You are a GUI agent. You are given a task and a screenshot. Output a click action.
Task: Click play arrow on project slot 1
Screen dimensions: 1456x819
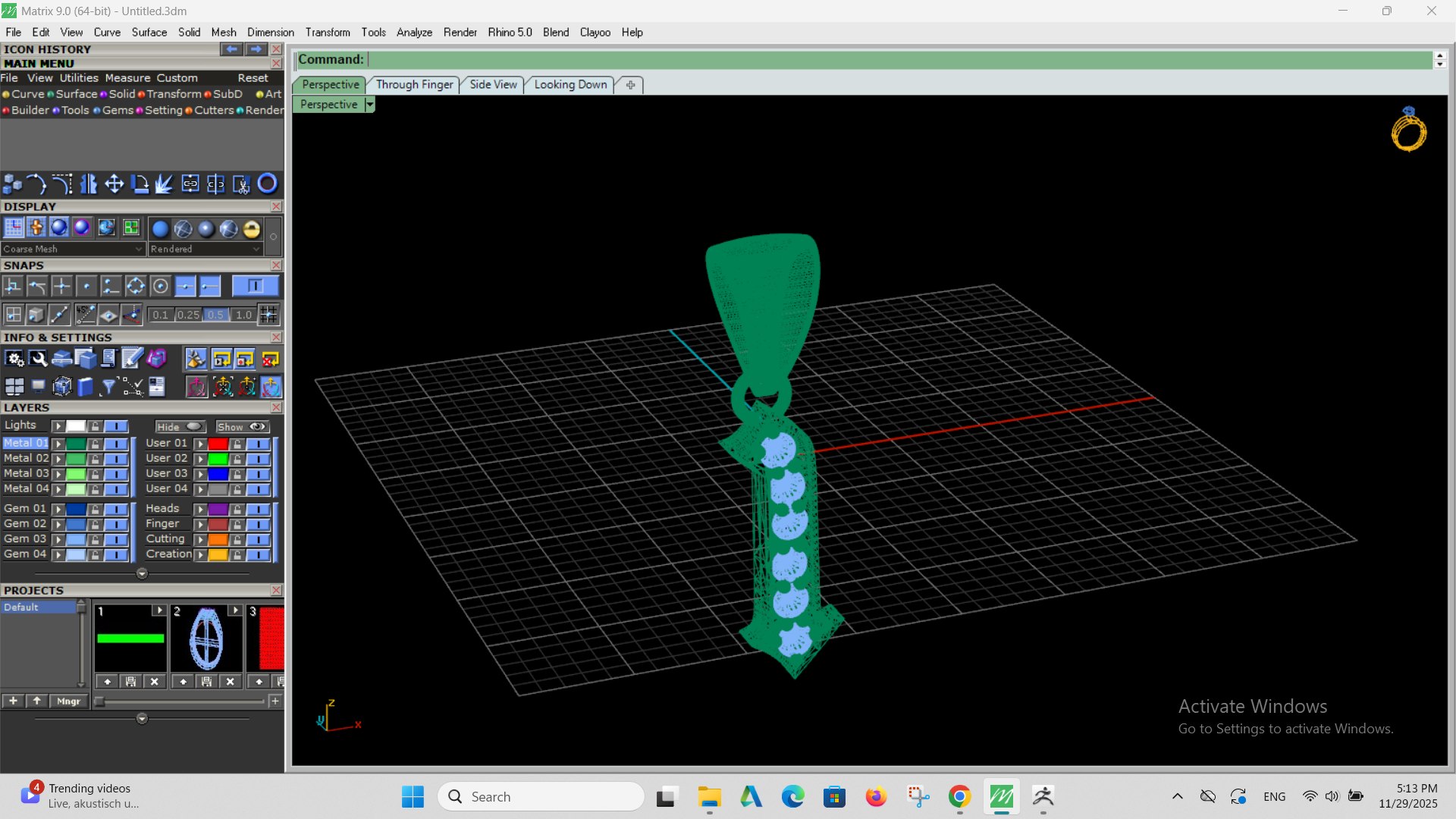(x=158, y=610)
